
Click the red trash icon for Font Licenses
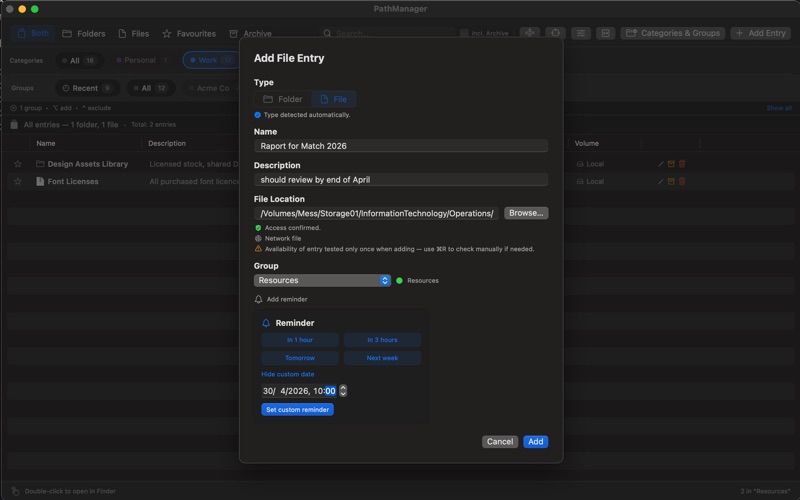[682, 181]
